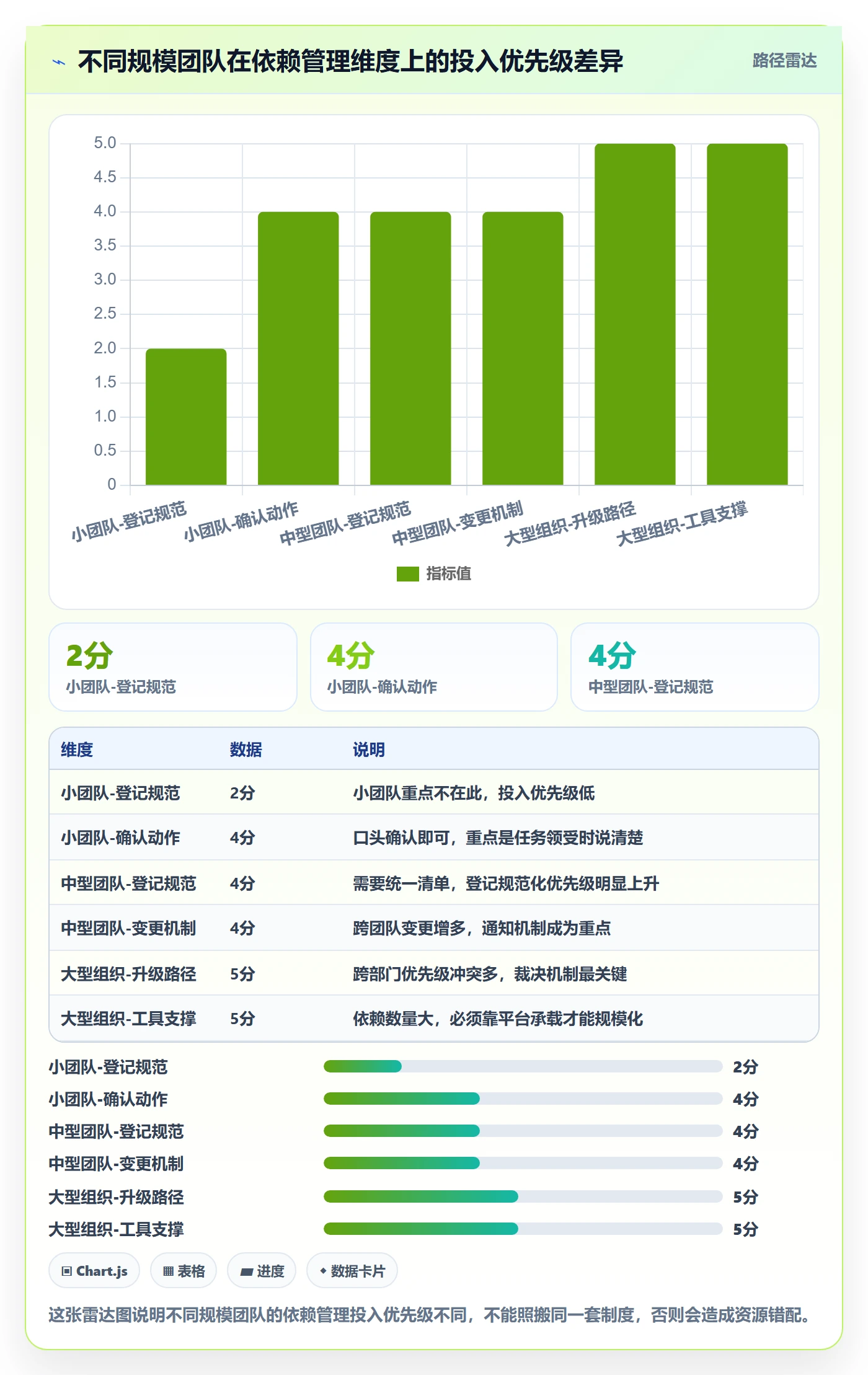Click the 说明 column header
This screenshot has height=1375, width=868.
[x=369, y=749]
